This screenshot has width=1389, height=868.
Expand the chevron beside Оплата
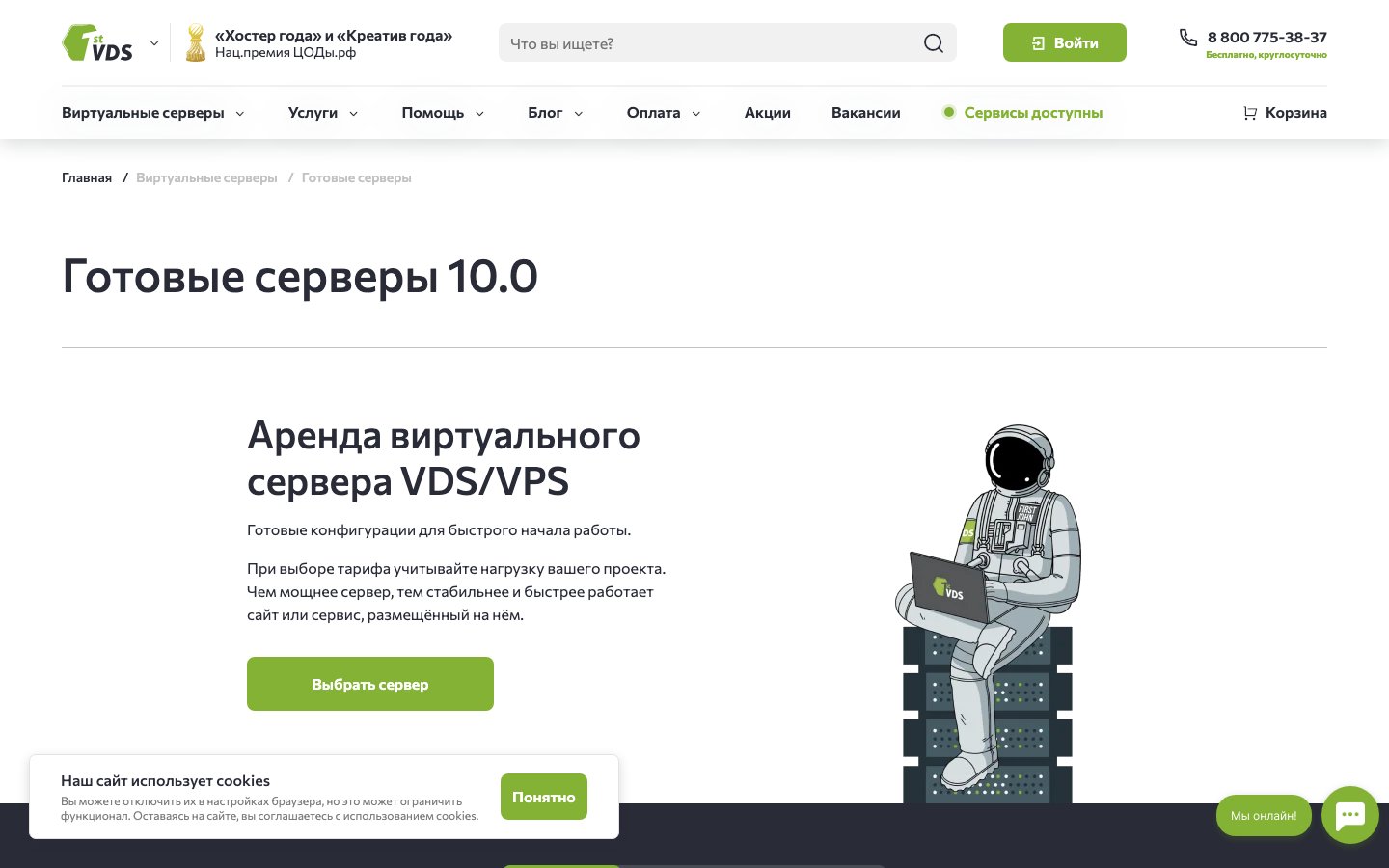(x=695, y=114)
